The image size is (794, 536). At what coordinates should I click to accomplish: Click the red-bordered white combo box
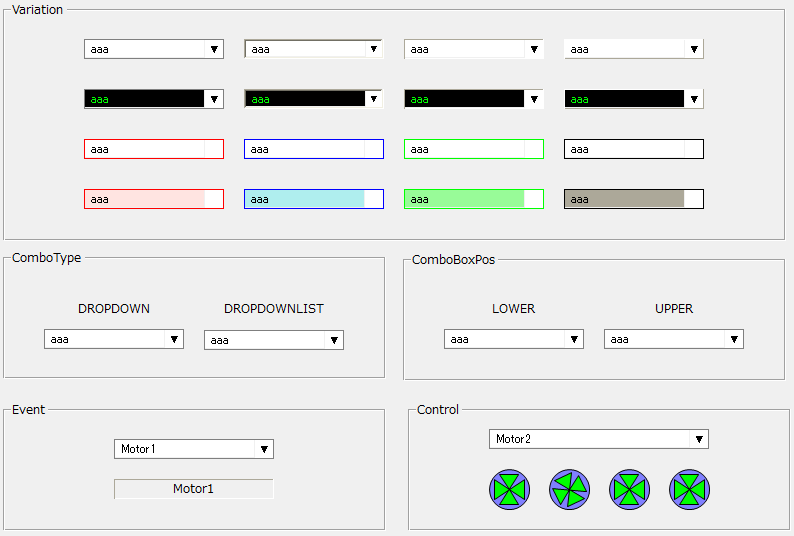(x=153, y=149)
